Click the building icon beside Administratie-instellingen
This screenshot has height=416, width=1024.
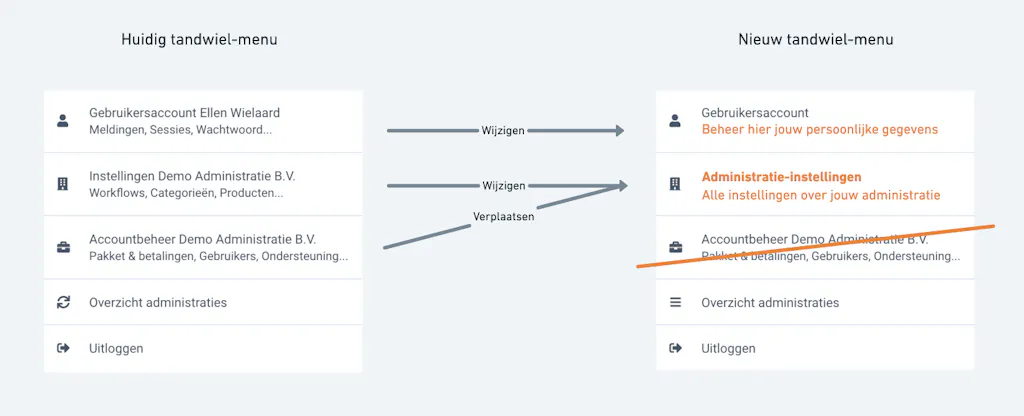[x=675, y=185]
